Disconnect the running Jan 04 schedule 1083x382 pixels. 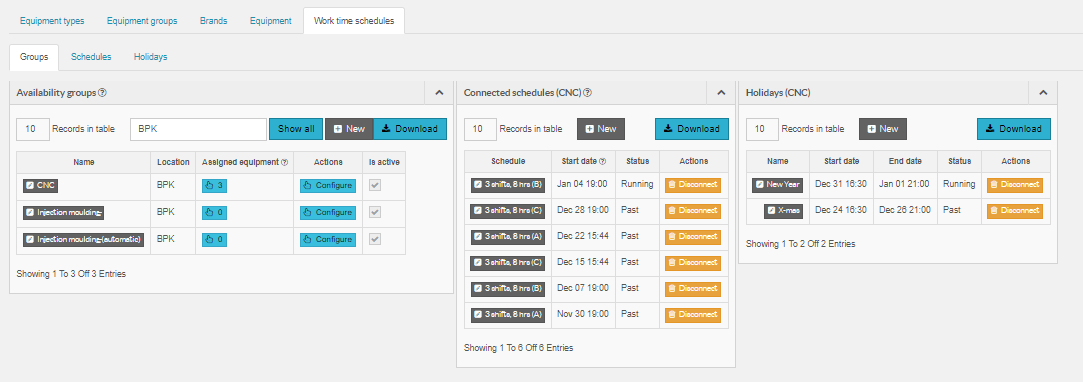pos(693,185)
